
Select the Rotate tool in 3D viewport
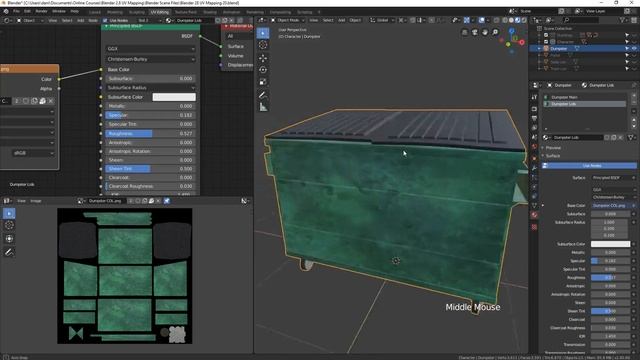click(263, 70)
